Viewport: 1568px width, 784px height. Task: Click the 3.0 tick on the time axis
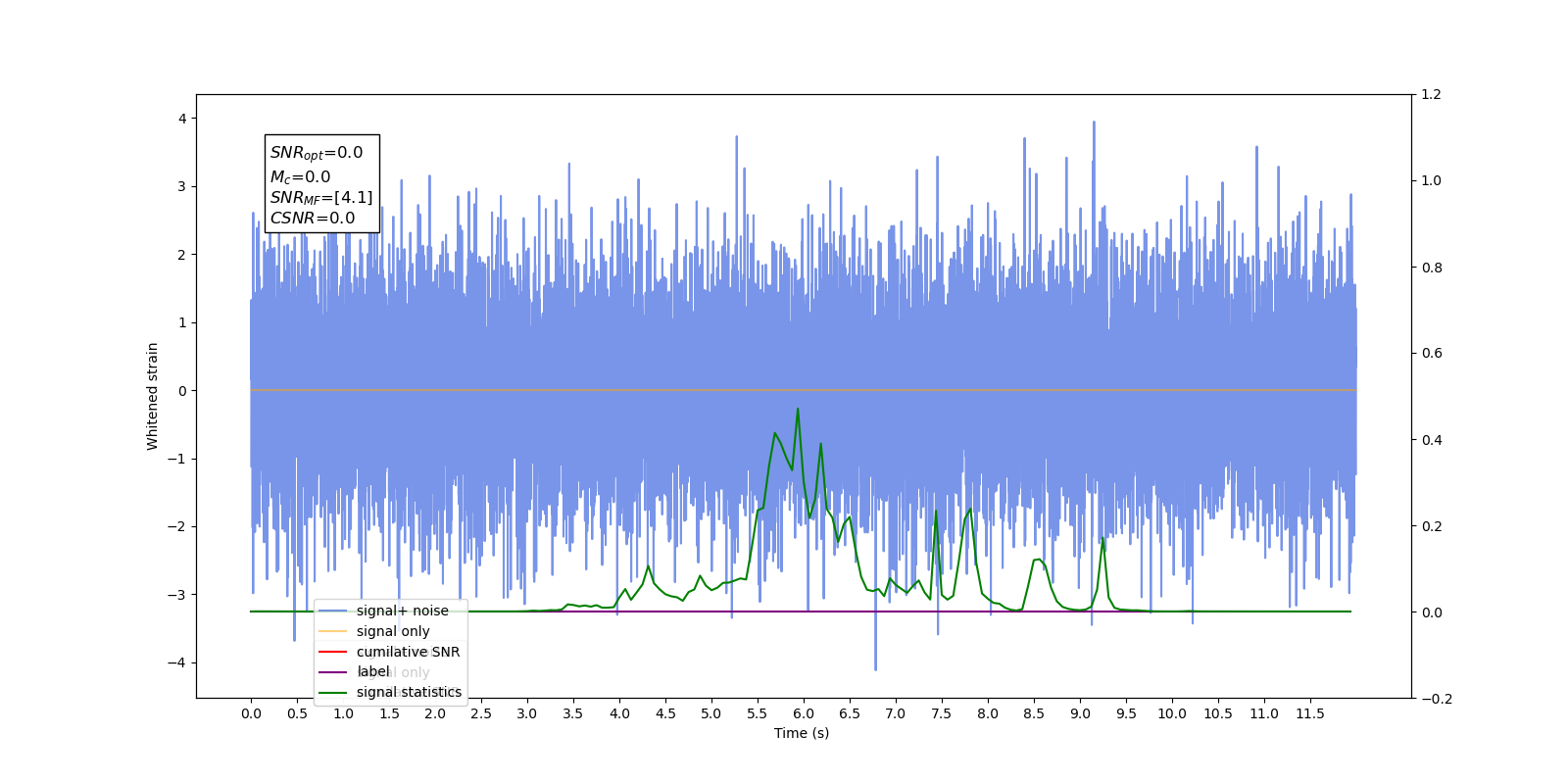pyautogui.click(x=527, y=713)
